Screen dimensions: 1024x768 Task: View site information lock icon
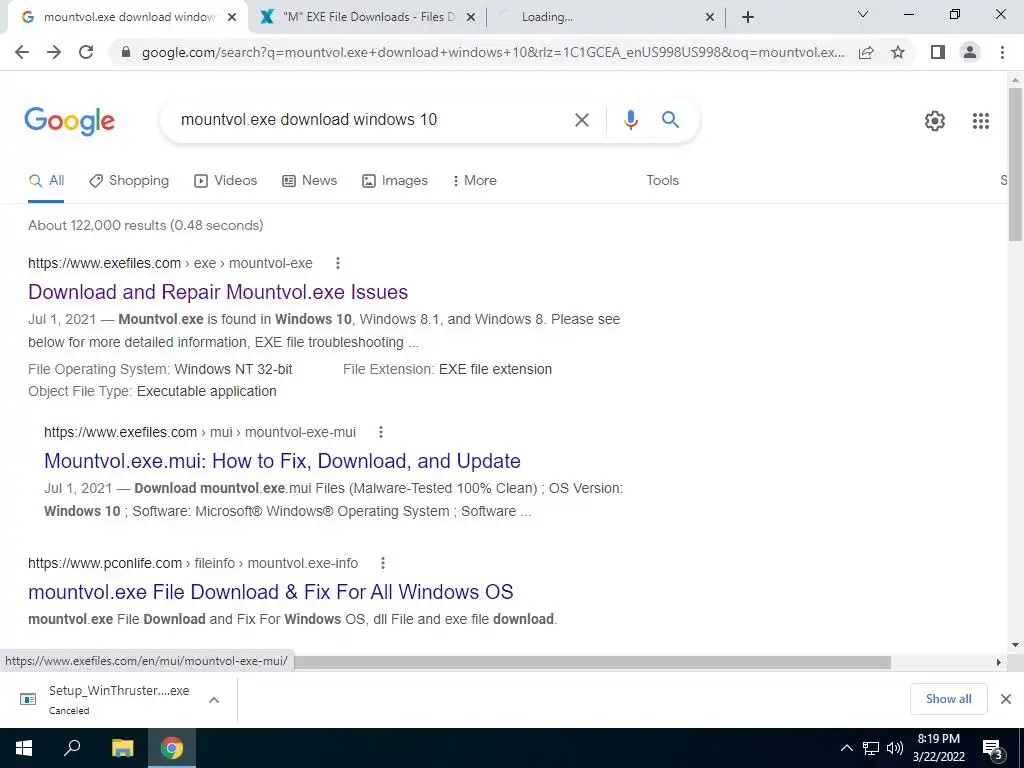126,52
